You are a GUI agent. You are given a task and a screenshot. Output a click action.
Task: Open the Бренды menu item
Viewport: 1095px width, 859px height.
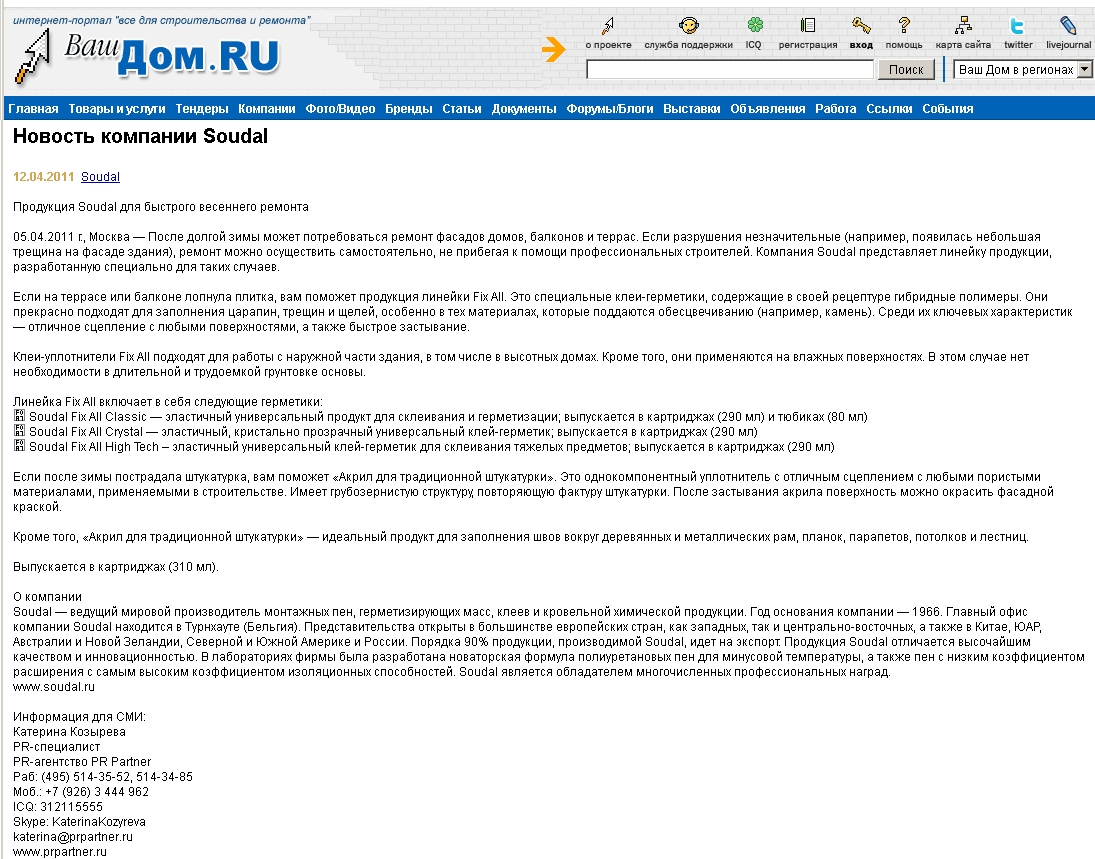409,109
